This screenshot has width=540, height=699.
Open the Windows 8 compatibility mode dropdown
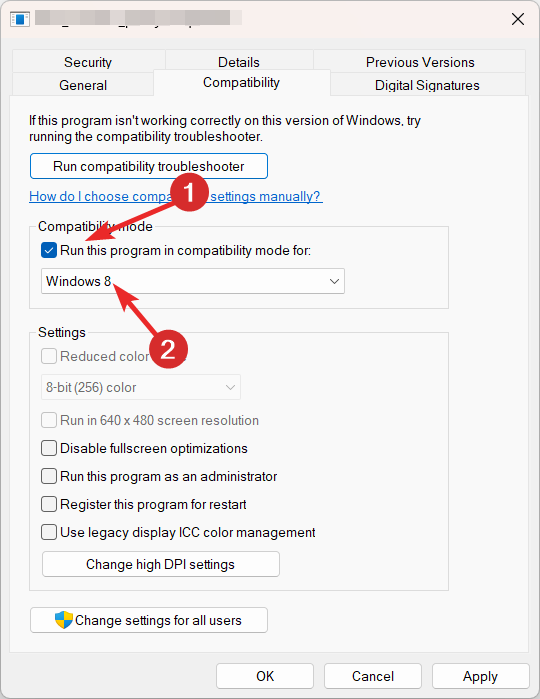pos(193,281)
